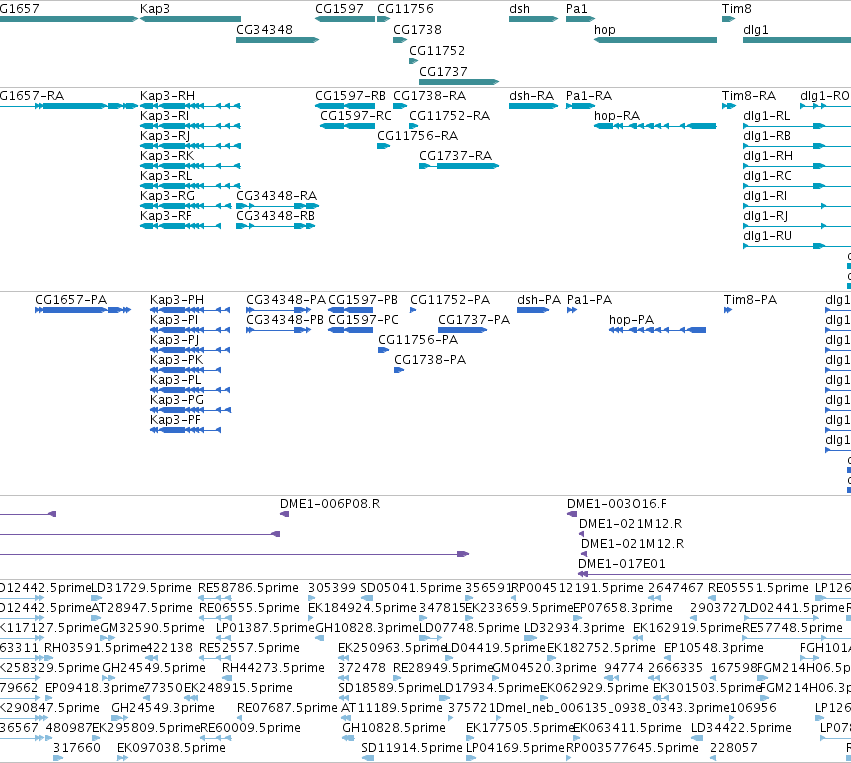The height and width of the screenshot is (763, 851).
Task: Click the Kap3-PK protein label
Action: 177,360
